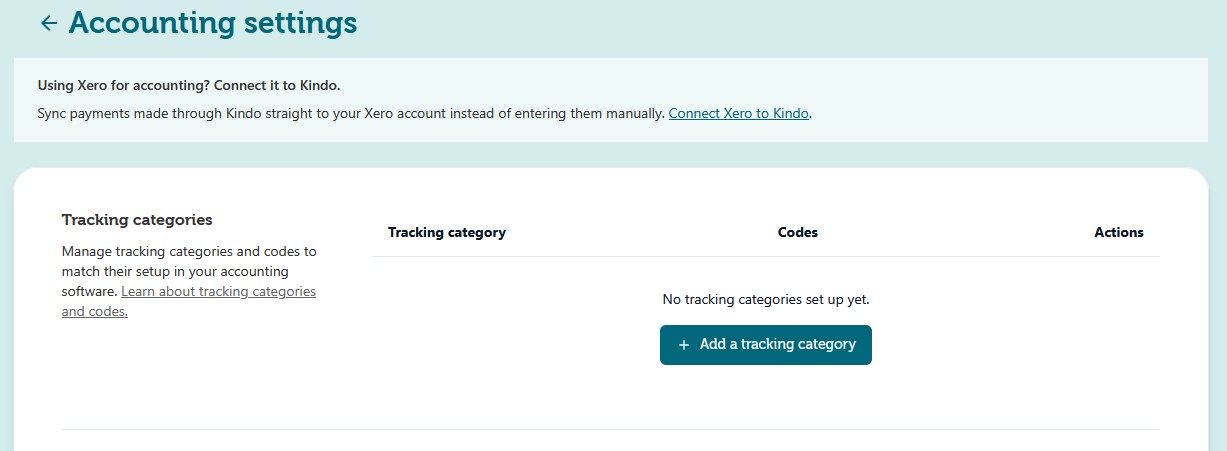The height and width of the screenshot is (451, 1227).
Task: Follow the Learn about tracking categories link
Action: tap(218, 292)
